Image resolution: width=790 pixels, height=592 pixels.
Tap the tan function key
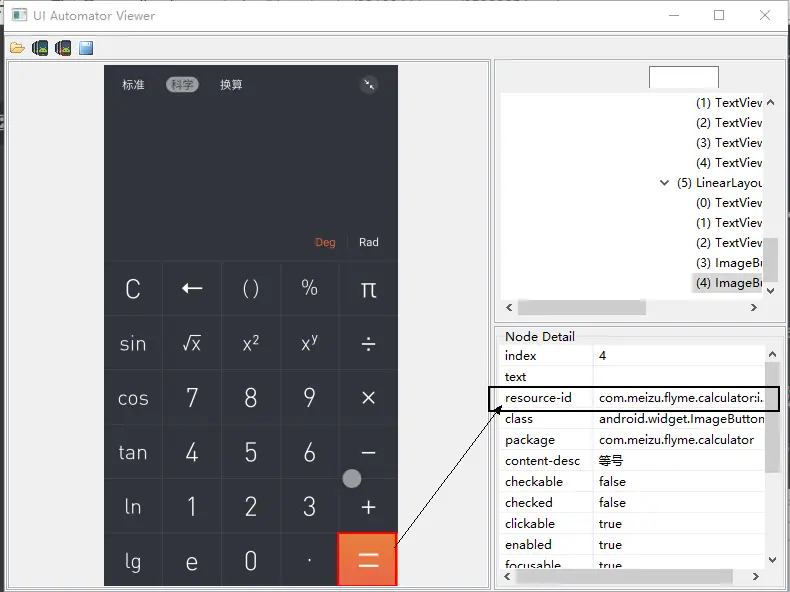pyautogui.click(x=133, y=452)
